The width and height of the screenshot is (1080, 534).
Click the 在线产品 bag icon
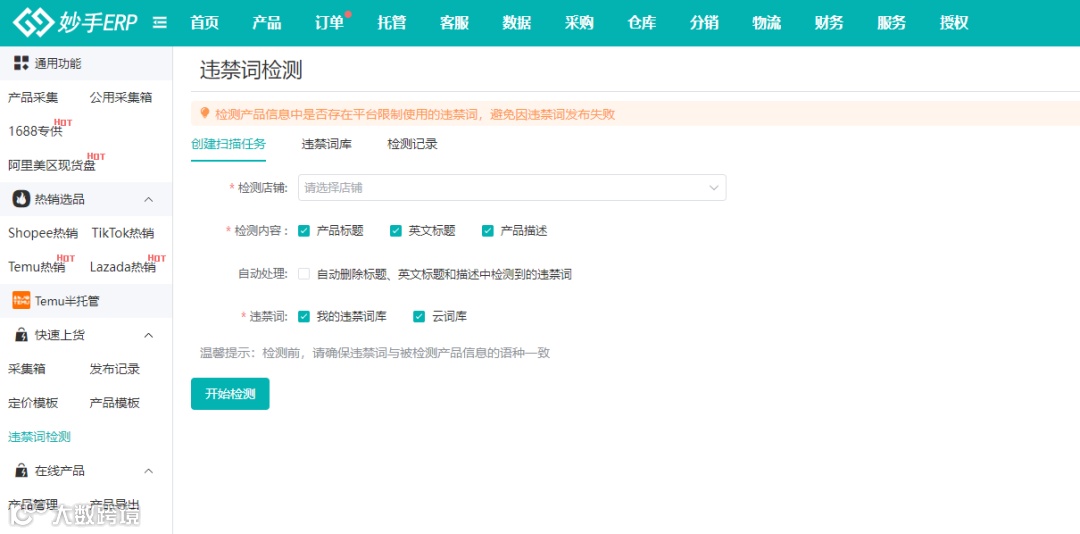[x=21, y=471]
